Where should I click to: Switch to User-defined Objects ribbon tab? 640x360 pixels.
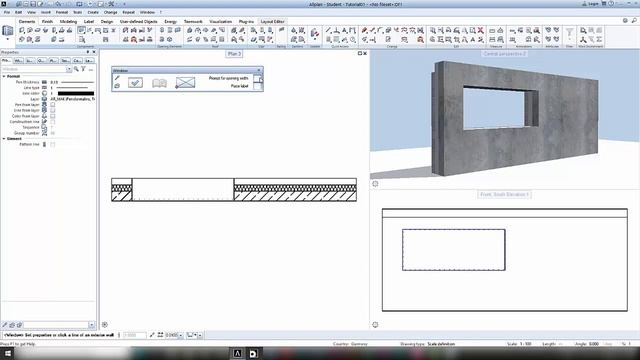click(138, 21)
